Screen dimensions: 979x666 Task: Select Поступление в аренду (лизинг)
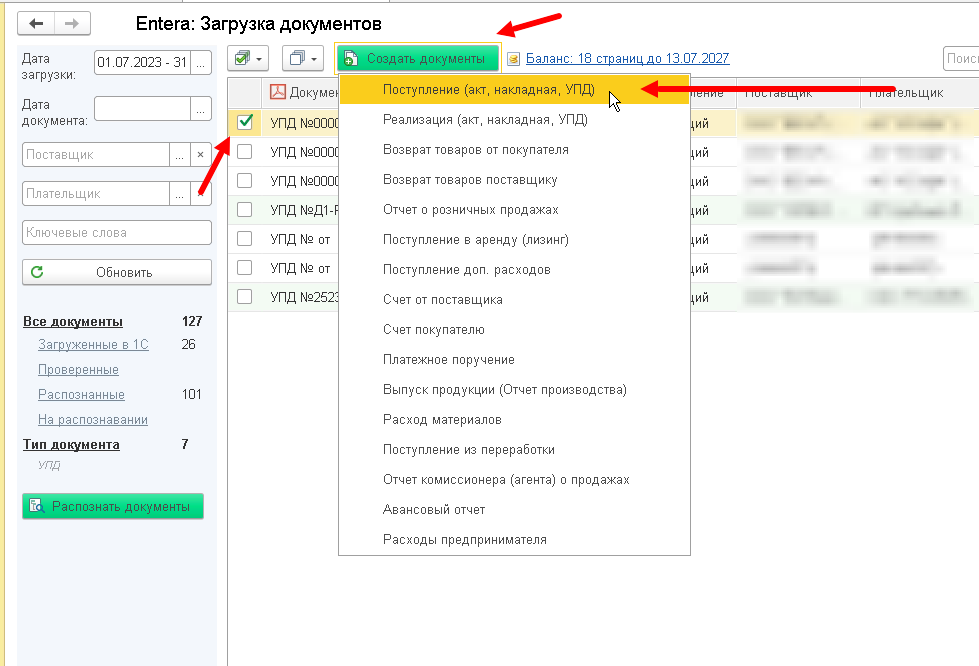point(514,240)
